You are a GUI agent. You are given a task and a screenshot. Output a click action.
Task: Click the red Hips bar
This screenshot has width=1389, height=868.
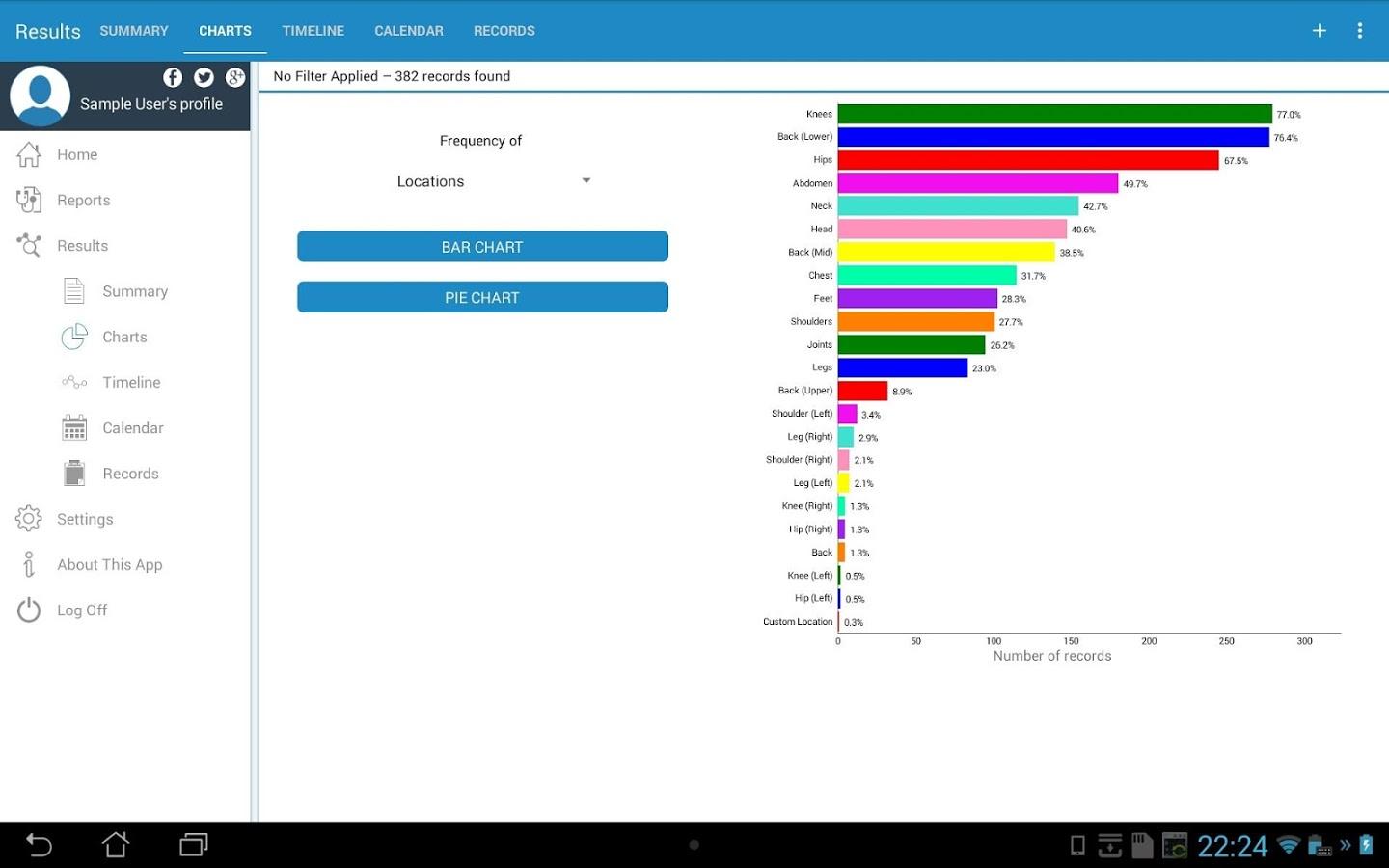(x=1027, y=160)
